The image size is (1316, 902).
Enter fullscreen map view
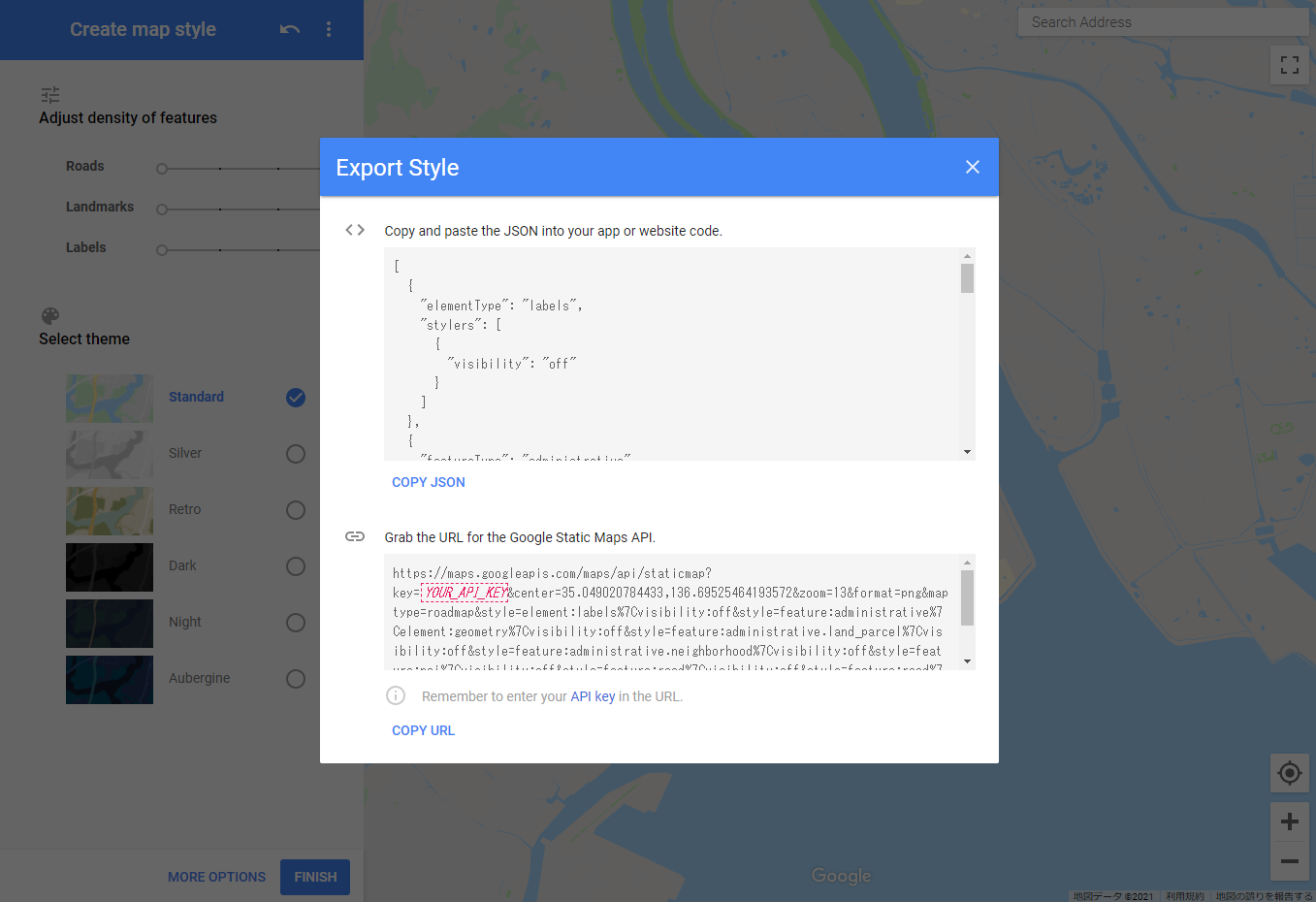[x=1289, y=64]
